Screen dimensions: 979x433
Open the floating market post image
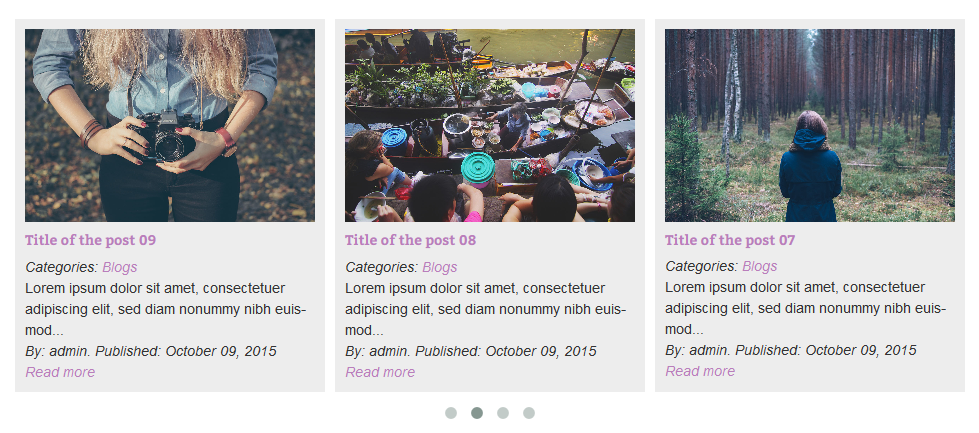[490, 125]
